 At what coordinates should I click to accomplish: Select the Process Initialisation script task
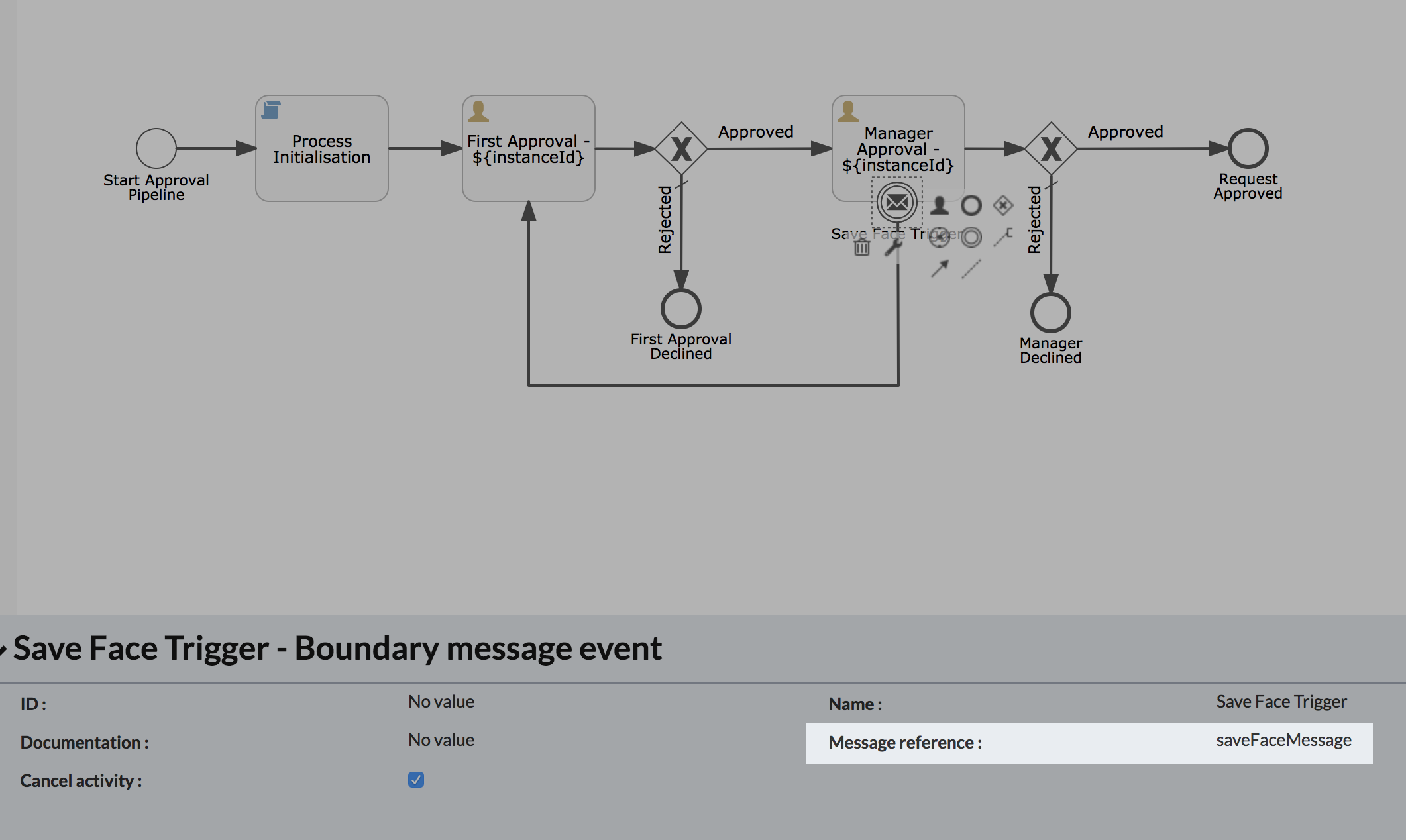[322, 148]
